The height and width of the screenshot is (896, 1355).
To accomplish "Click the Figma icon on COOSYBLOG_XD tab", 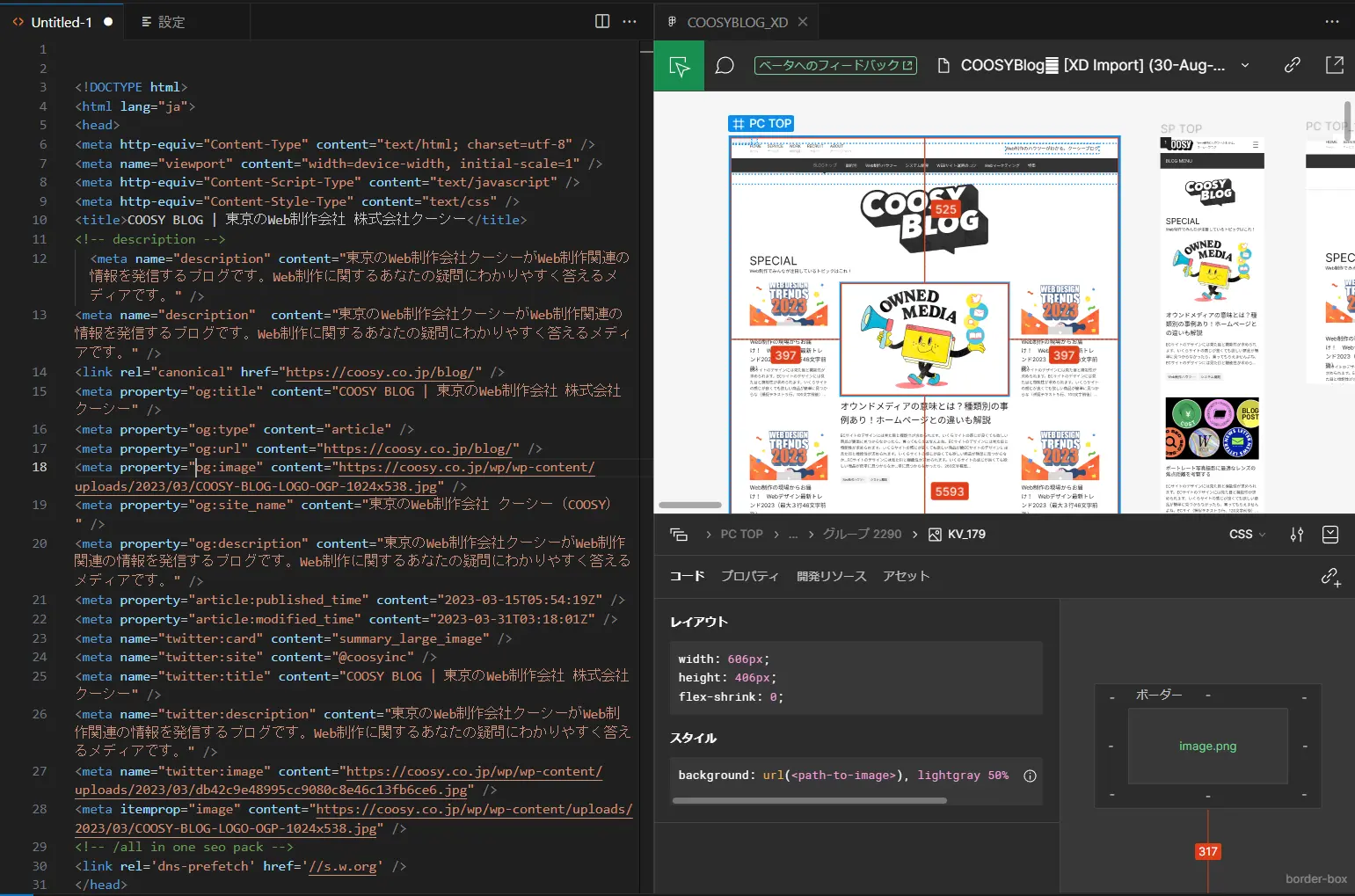I will click(x=672, y=22).
